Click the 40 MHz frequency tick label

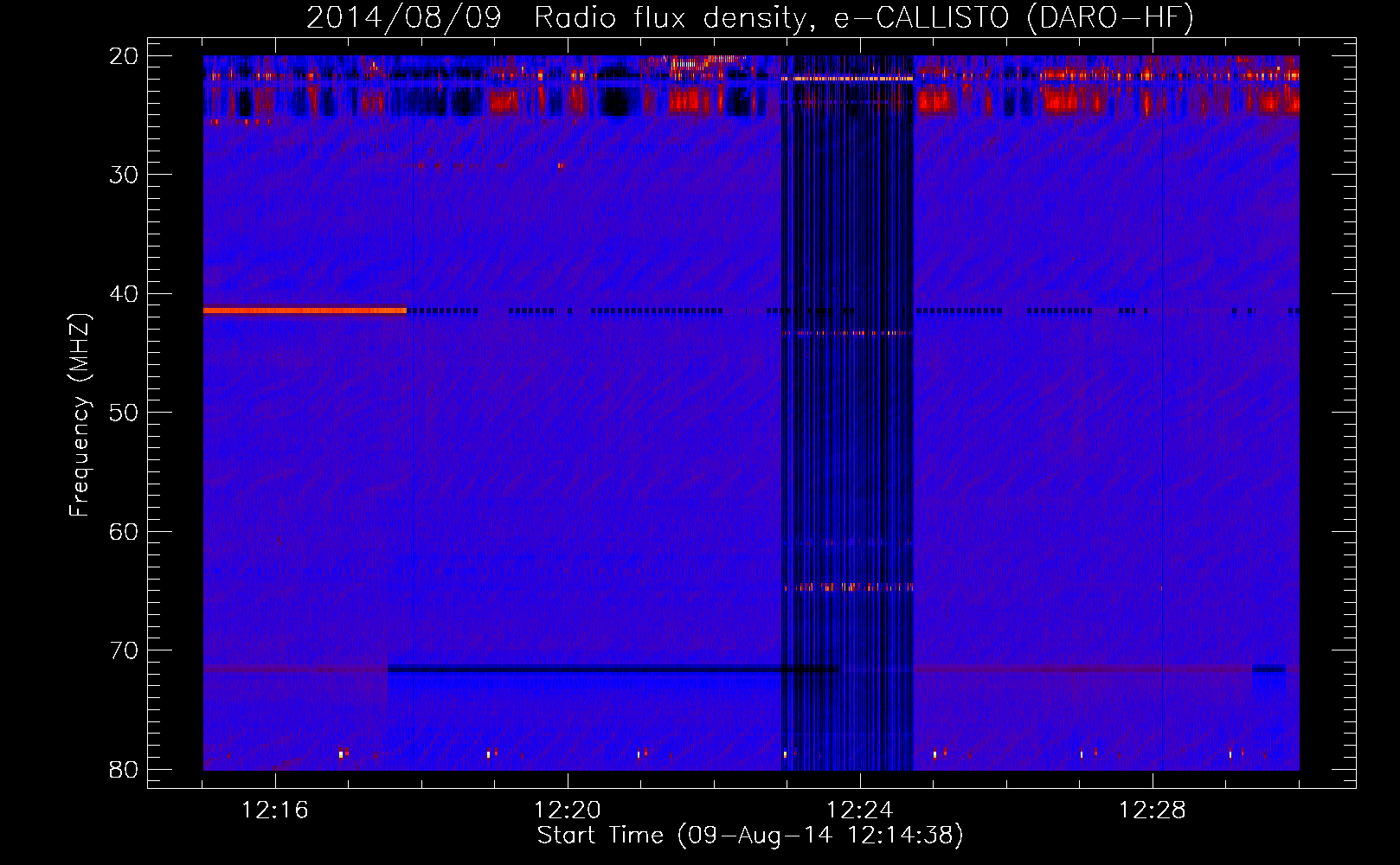click(124, 294)
